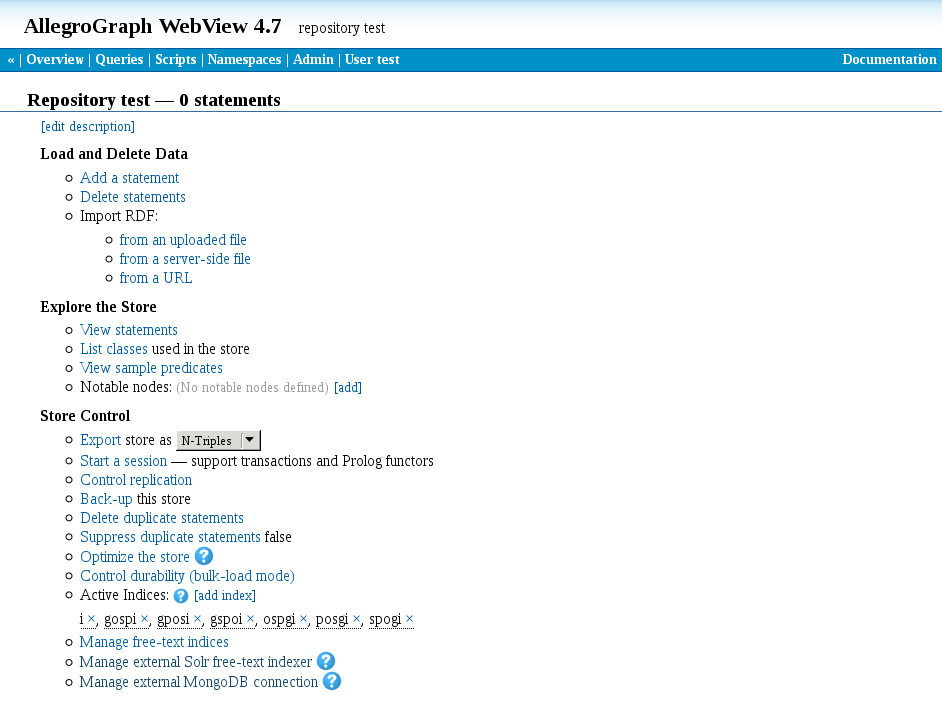Screen dimensions: 942x723
Task: Open the Documentation link
Action: (x=889, y=59)
